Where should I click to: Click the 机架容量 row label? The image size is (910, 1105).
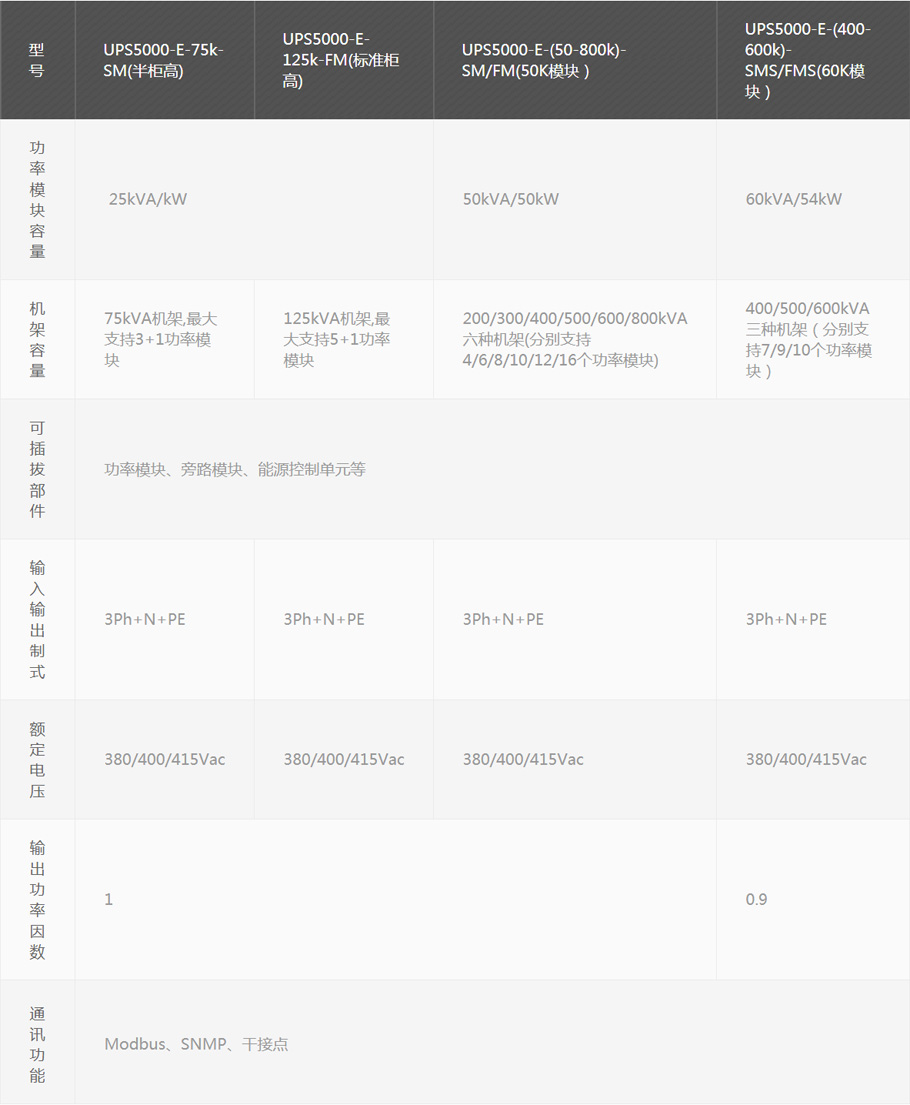(37, 339)
